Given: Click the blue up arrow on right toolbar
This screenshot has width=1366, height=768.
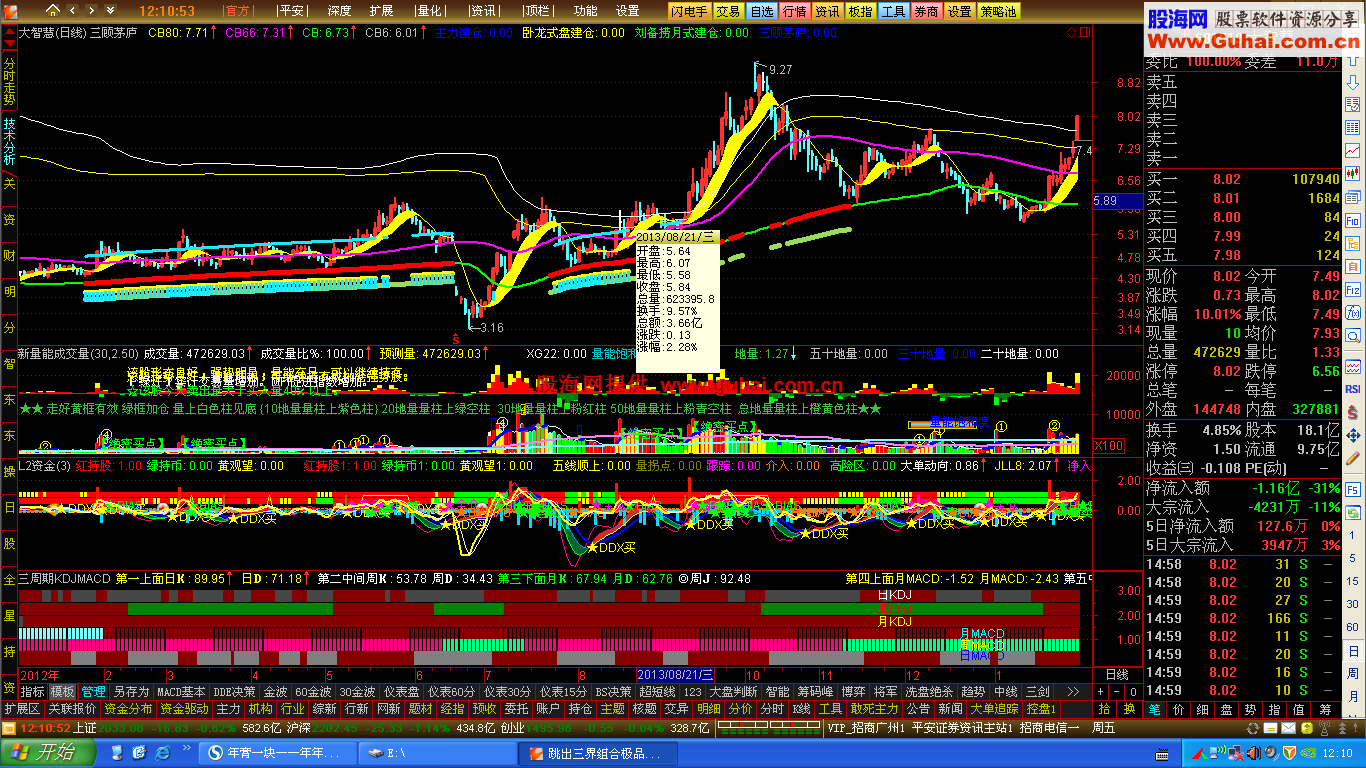Looking at the screenshot, I should [1353, 58].
